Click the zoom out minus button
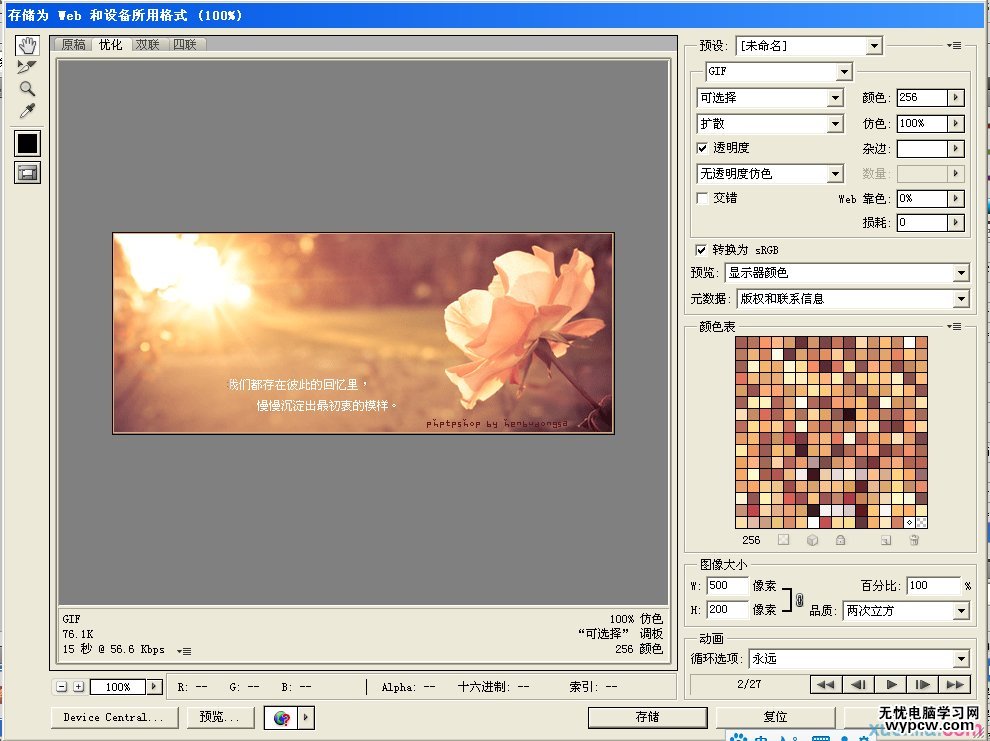 click(x=62, y=687)
